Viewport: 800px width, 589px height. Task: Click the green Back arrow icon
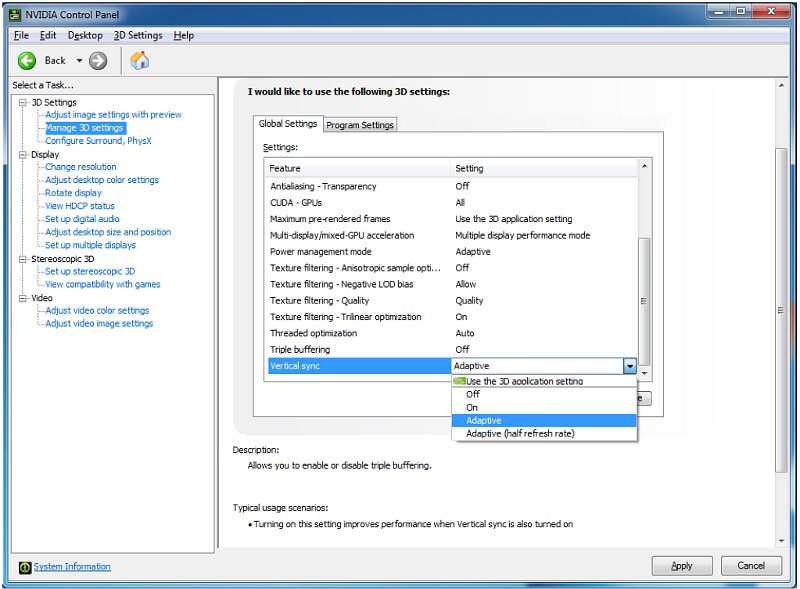click(27, 61)
